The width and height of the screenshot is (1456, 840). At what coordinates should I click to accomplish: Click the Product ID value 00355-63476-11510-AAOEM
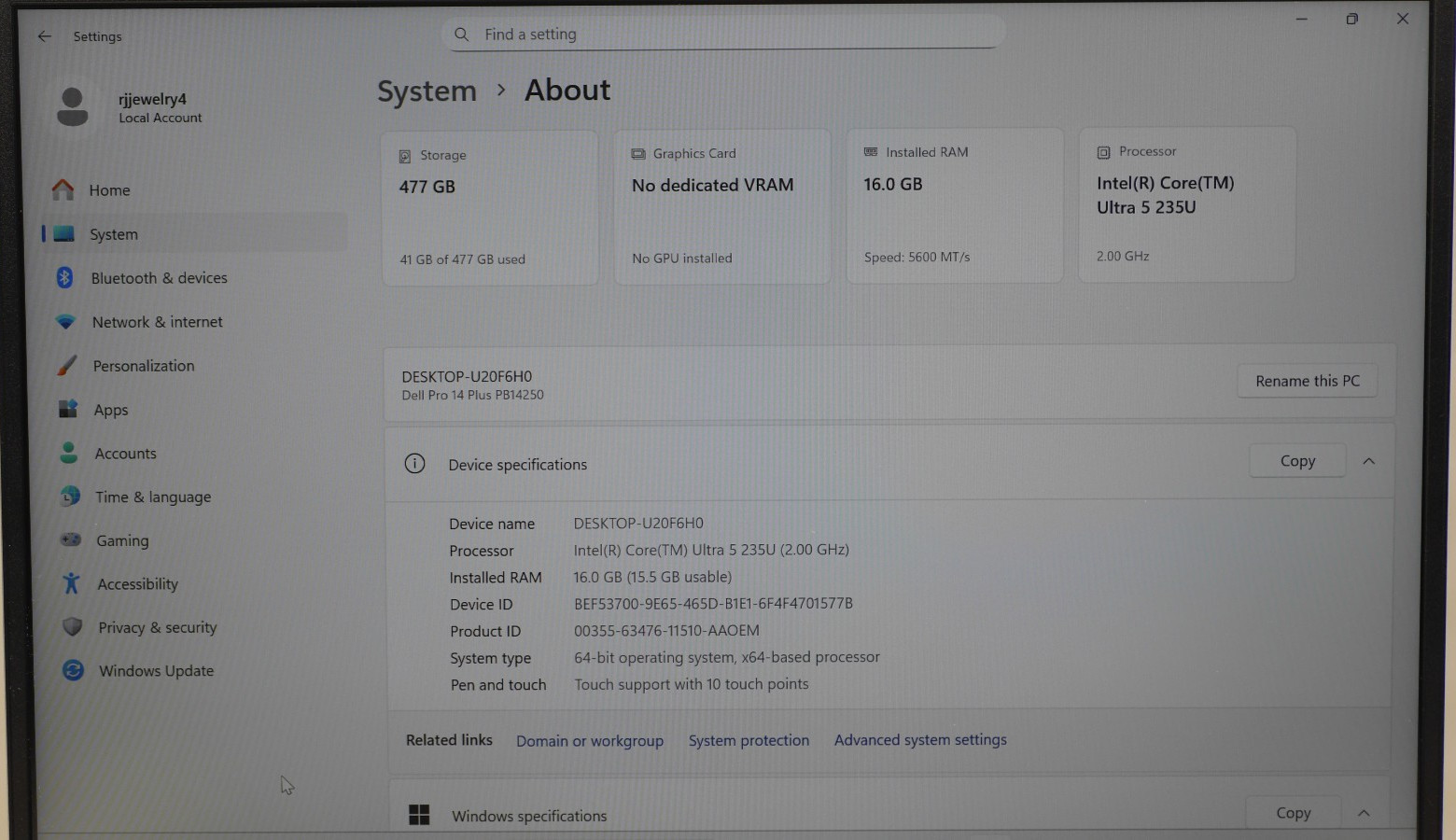[x=666, y=630]
